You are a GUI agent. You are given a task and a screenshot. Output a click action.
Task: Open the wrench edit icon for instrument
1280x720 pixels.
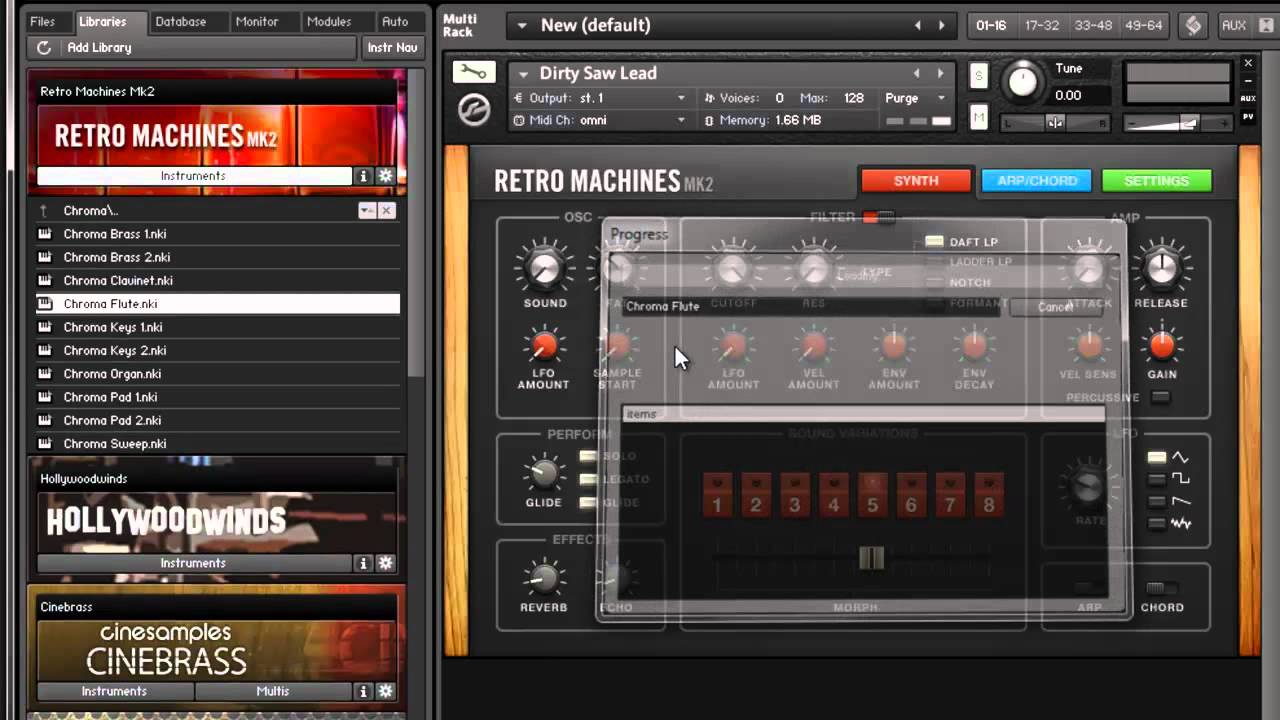coord(474,72)
